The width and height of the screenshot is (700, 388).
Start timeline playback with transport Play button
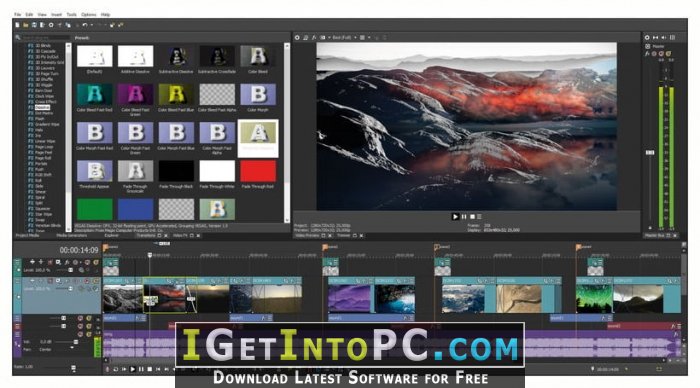tap(133, 369)
